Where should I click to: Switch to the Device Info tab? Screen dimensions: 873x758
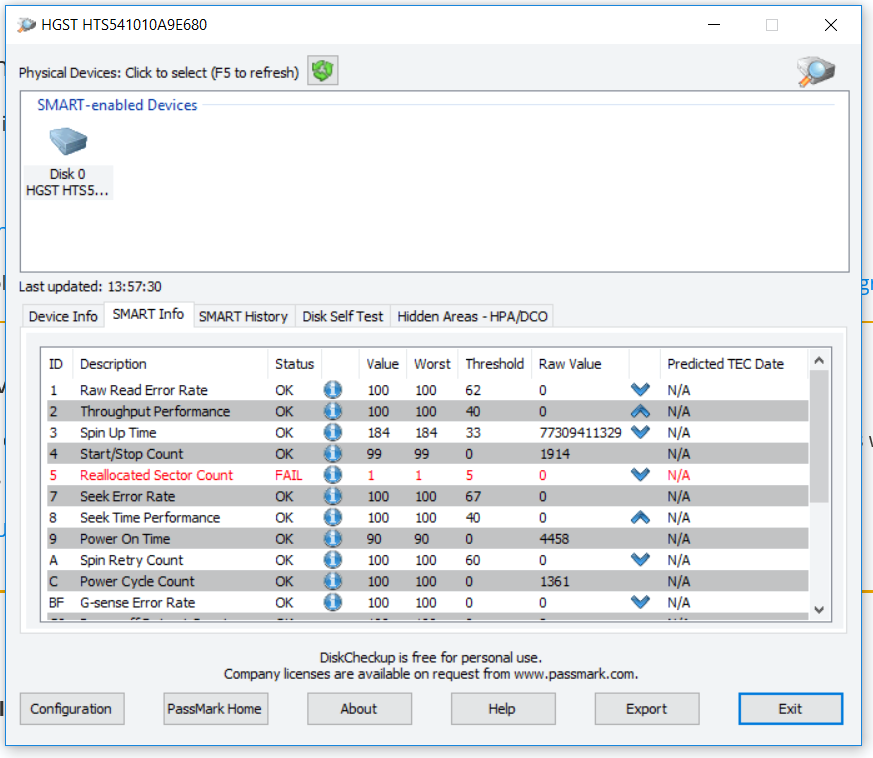[x=63, y=316]
